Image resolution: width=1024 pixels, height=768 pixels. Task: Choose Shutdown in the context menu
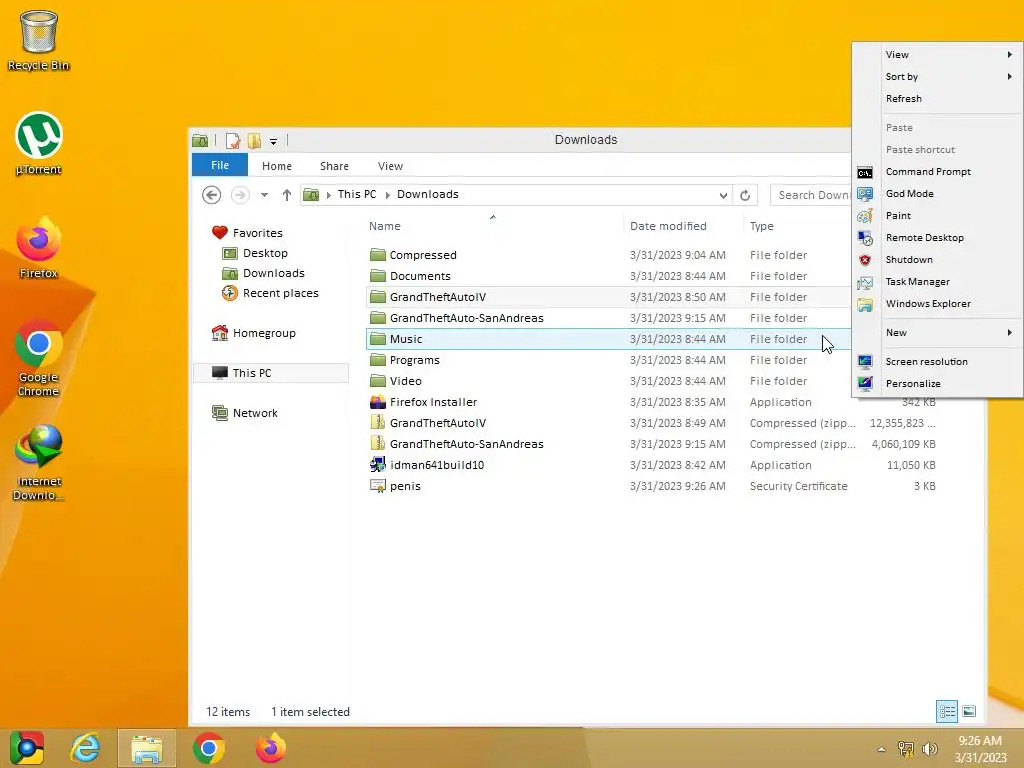click(937, 259)
